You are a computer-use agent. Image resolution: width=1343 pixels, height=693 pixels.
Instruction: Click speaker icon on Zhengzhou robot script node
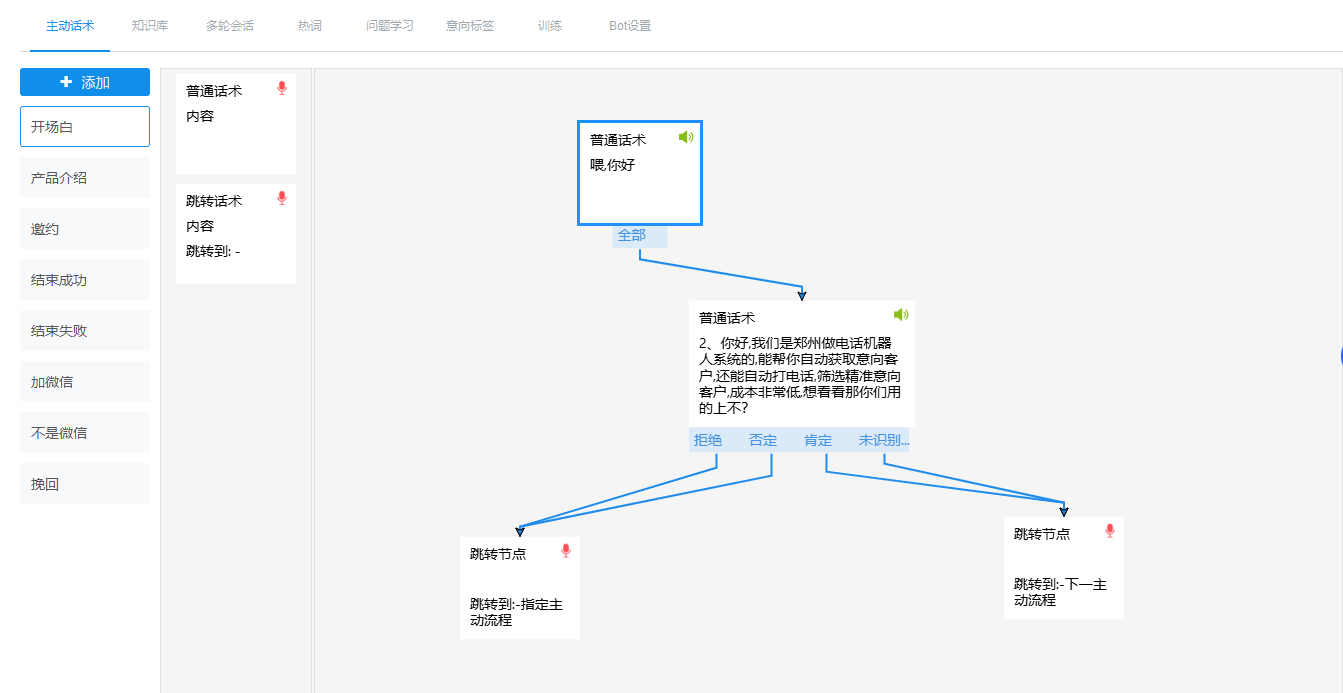pyautogui.click(x=901, y=315)
